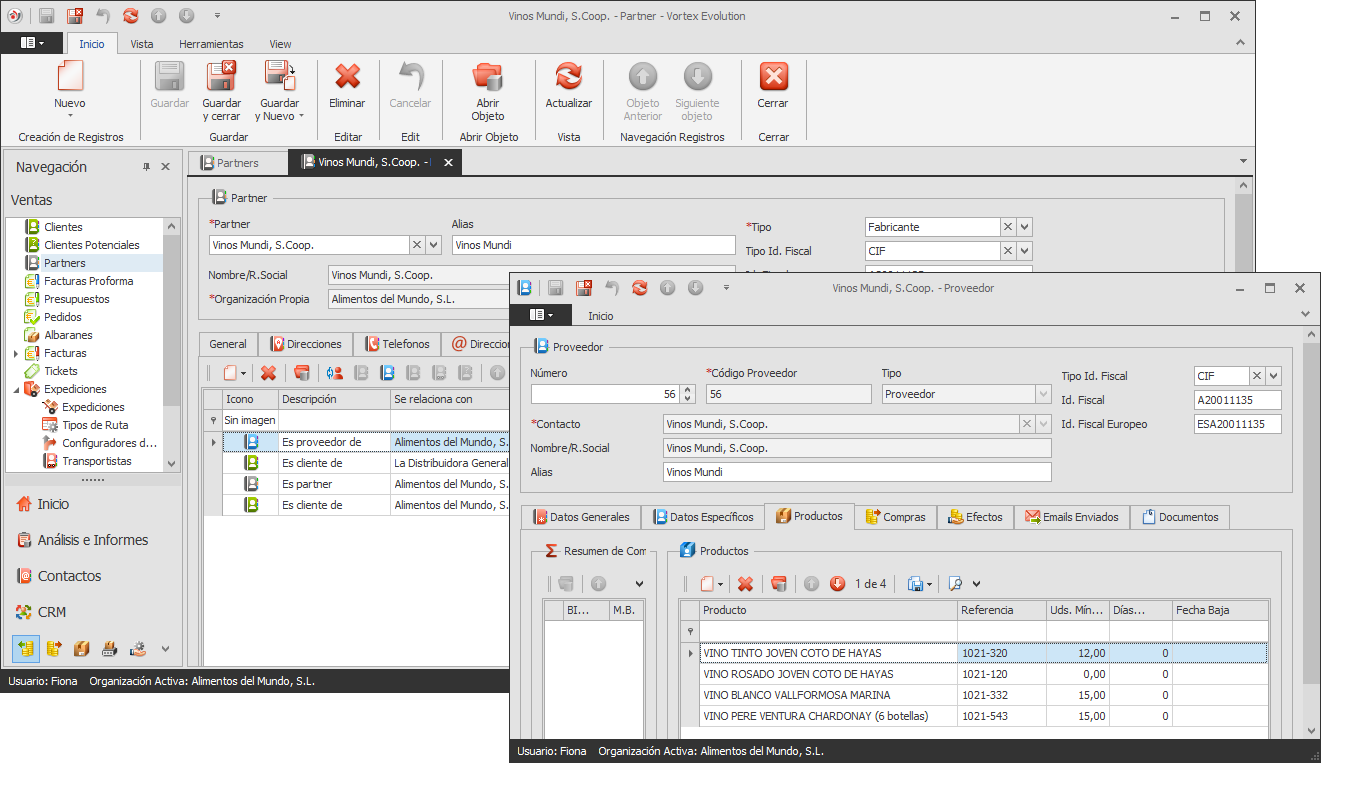This screenshot has width=1356, height=793.
Task: Click the Alias field in Partner form
Action: pos(594,245)
